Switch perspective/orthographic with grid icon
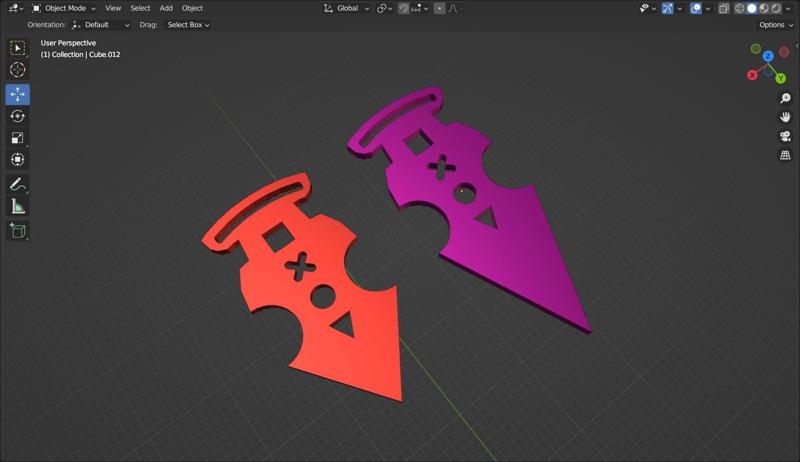Viewport: 800px width, 462px height. 785,155
